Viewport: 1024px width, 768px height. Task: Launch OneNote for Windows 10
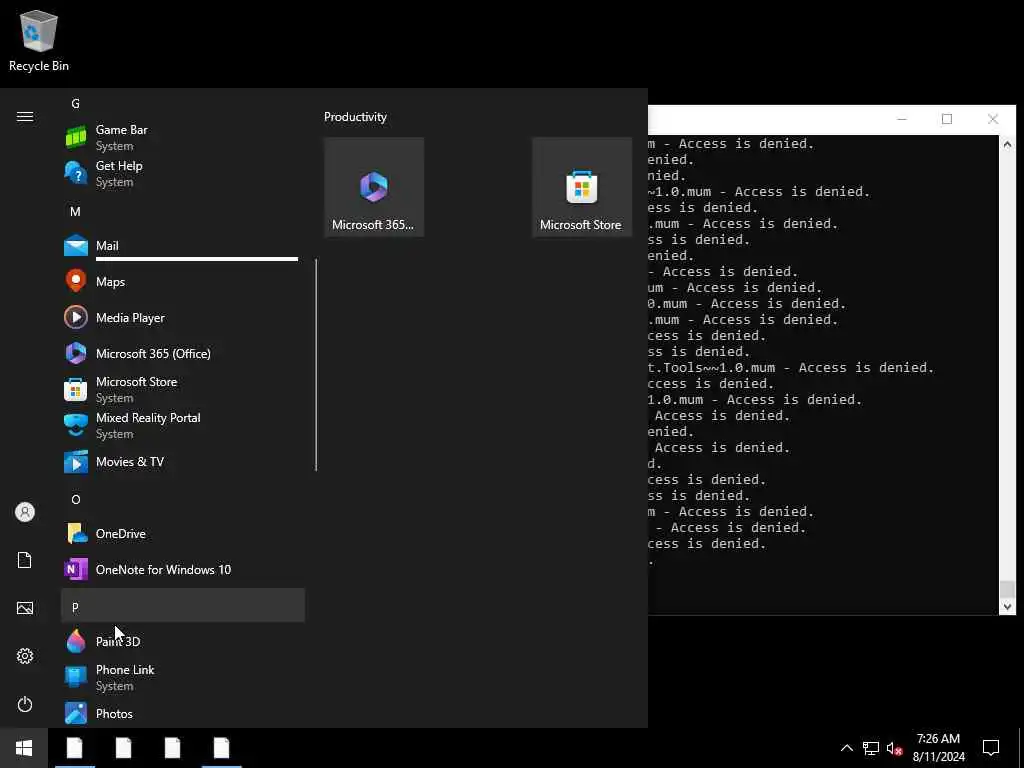click(x=183, y=569)
